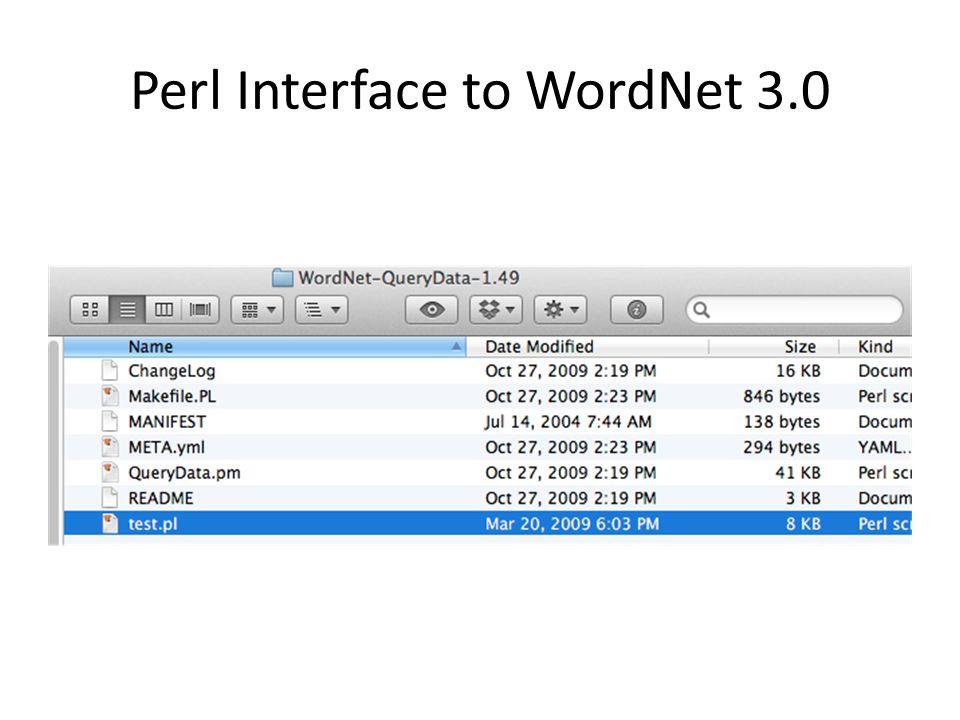This screenshot has height=720, width=960.
Task: Open the item arrangement dropdown
Action: click(x=257, y=310)
